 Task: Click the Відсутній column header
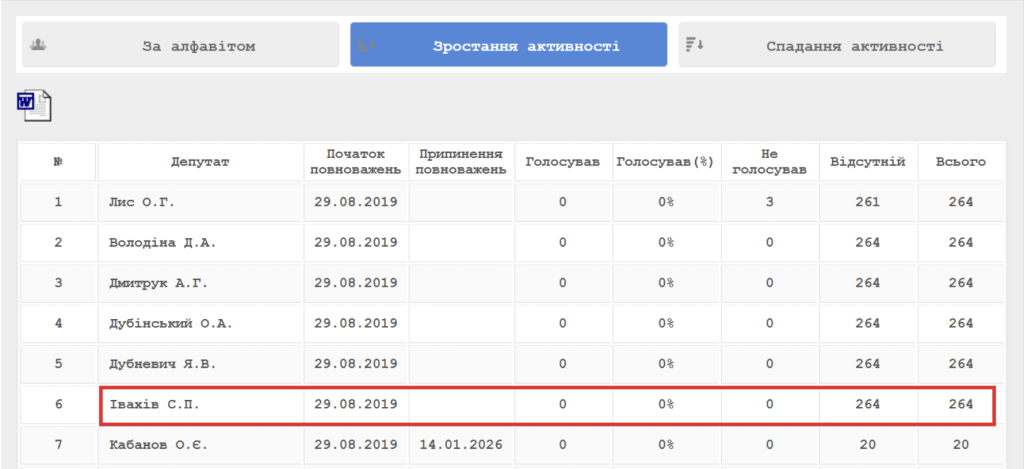click(x=868, y=163)
